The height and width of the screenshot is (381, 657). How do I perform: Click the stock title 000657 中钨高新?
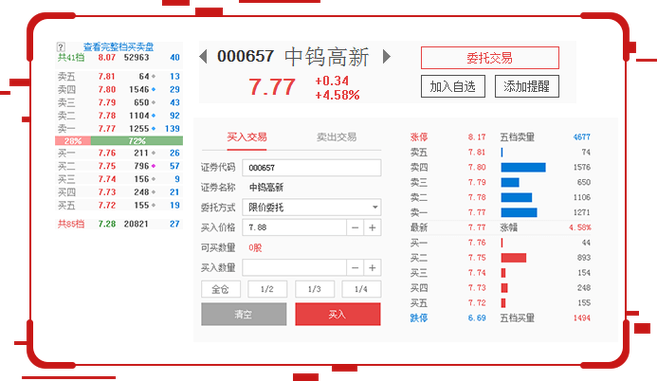(x=293, y=57)
